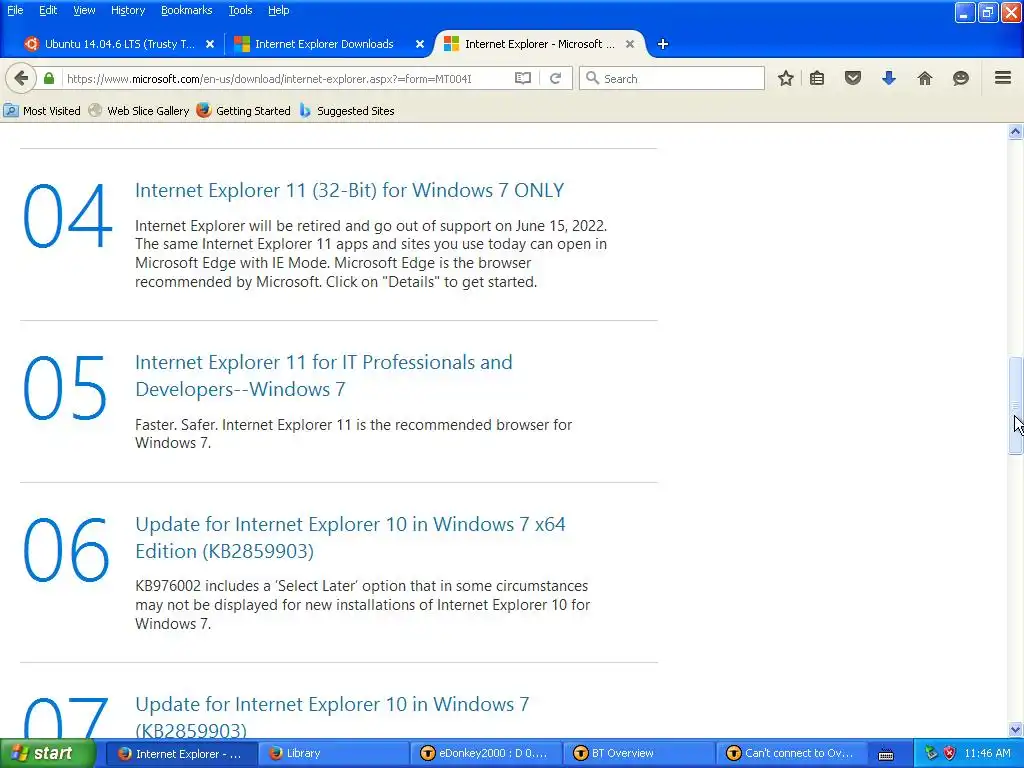Go back with the back arrow button

(21, 78)
